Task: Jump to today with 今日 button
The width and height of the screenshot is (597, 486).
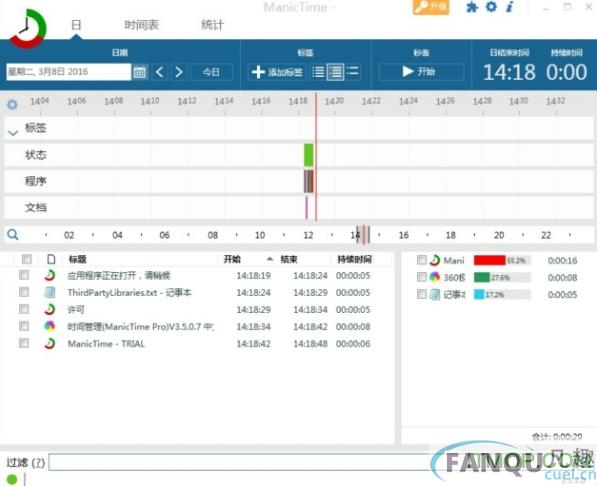Action: point(211,72)
